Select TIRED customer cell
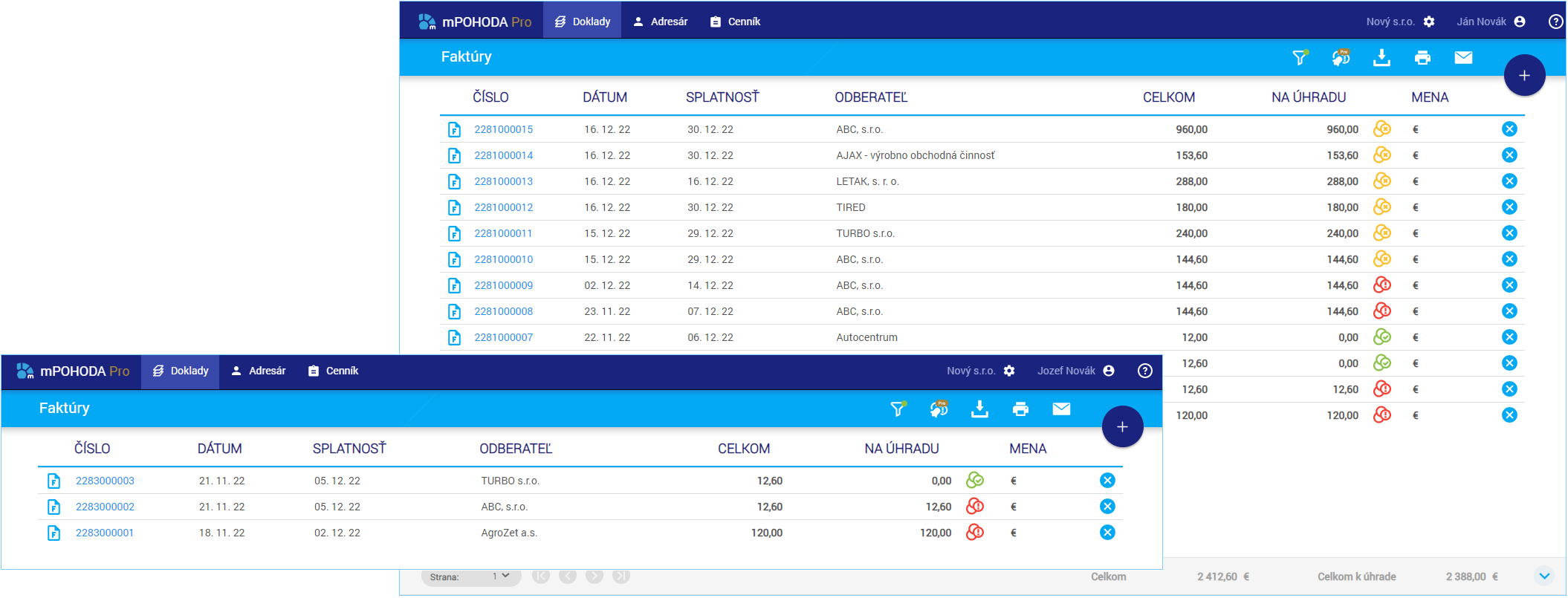The image size is (1568, 598). point(851,207)
